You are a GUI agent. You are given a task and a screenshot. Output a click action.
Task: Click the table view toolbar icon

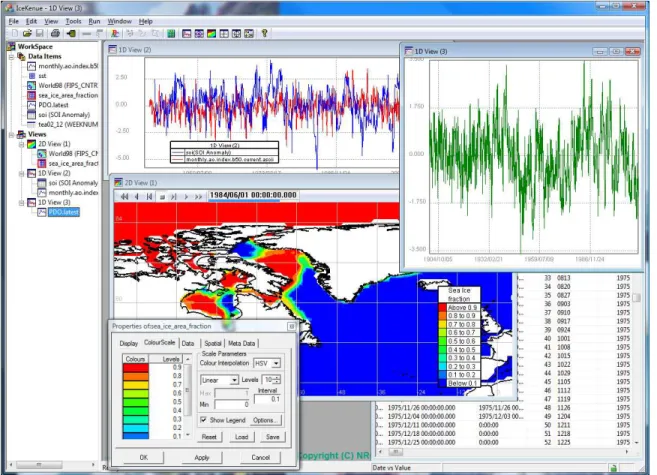pos(224,34)
